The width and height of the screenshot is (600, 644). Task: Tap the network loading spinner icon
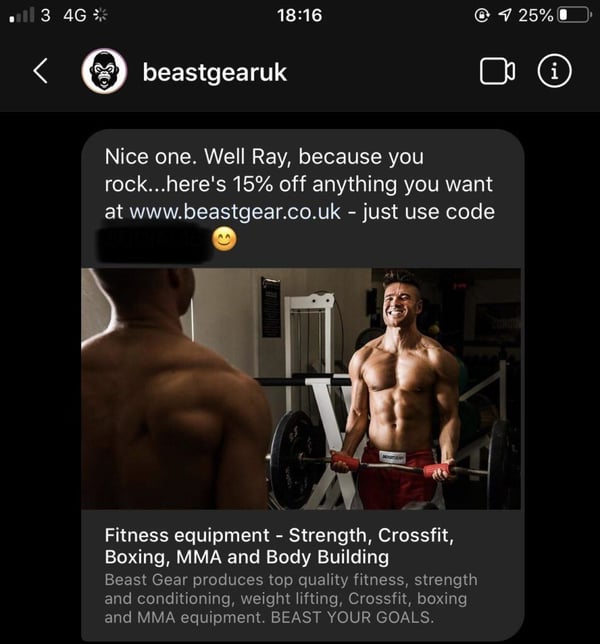(x=100, y=15)
